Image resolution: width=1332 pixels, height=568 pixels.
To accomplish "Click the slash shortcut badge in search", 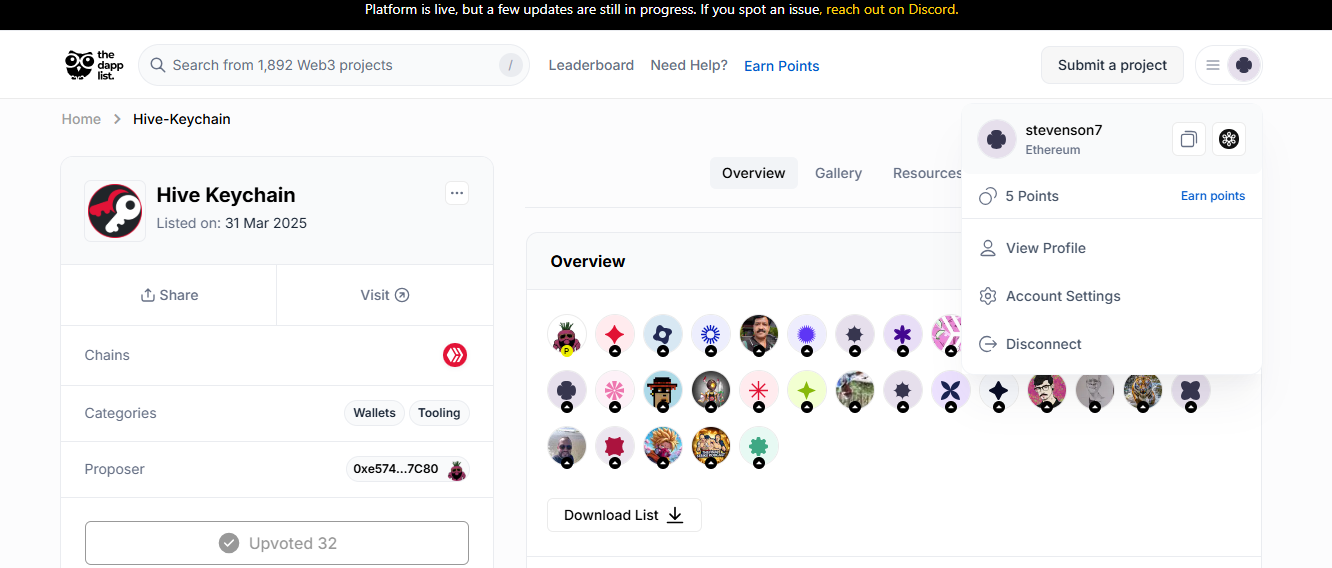I will click(x=510, y=65).
